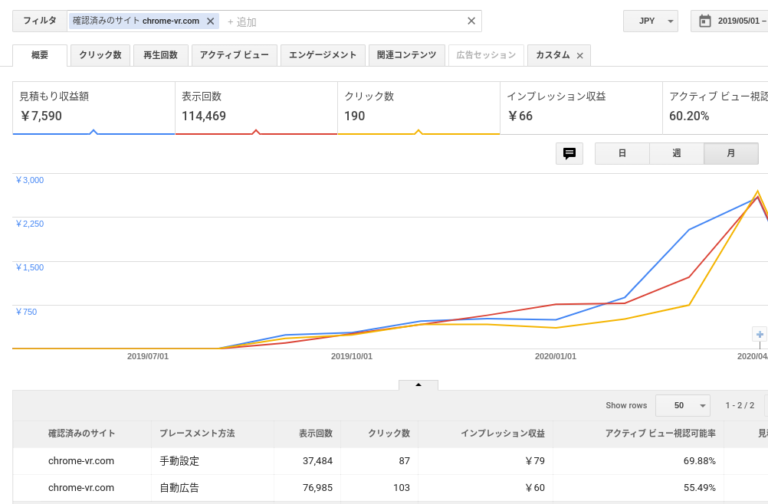
Task: Click the 1 - 2 / 2 pagination text
Action: 740,406
